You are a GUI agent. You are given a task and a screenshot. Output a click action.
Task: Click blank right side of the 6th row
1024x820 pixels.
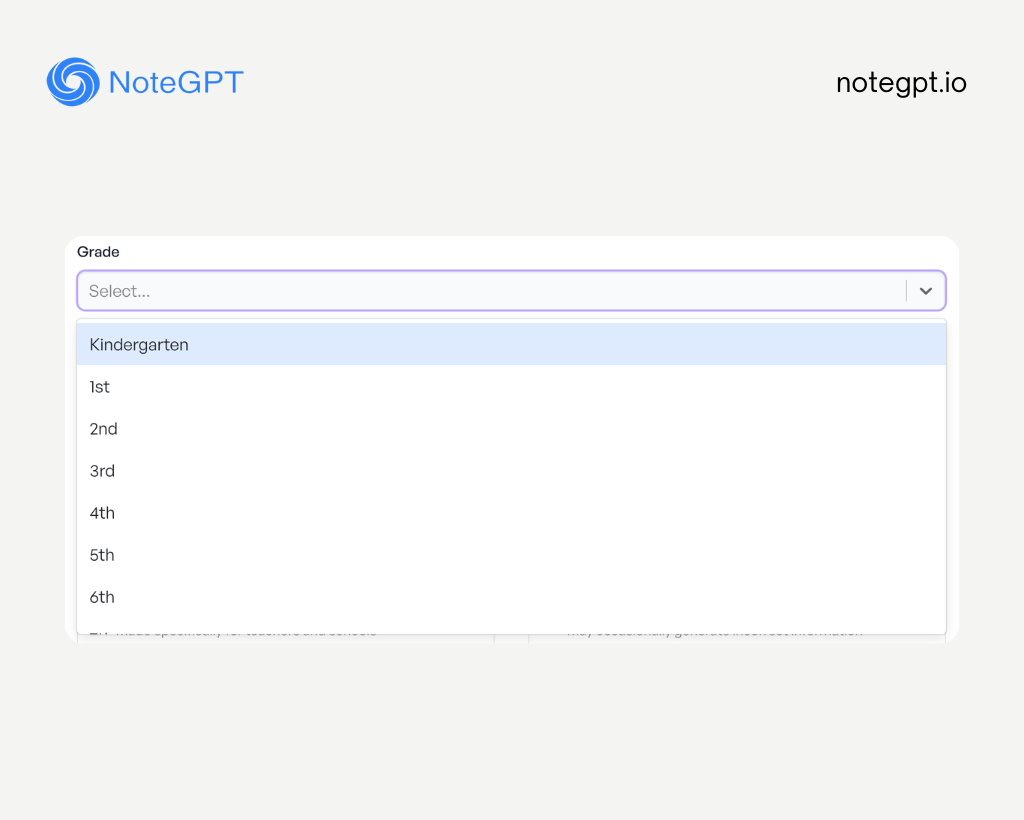click(700, 597)
